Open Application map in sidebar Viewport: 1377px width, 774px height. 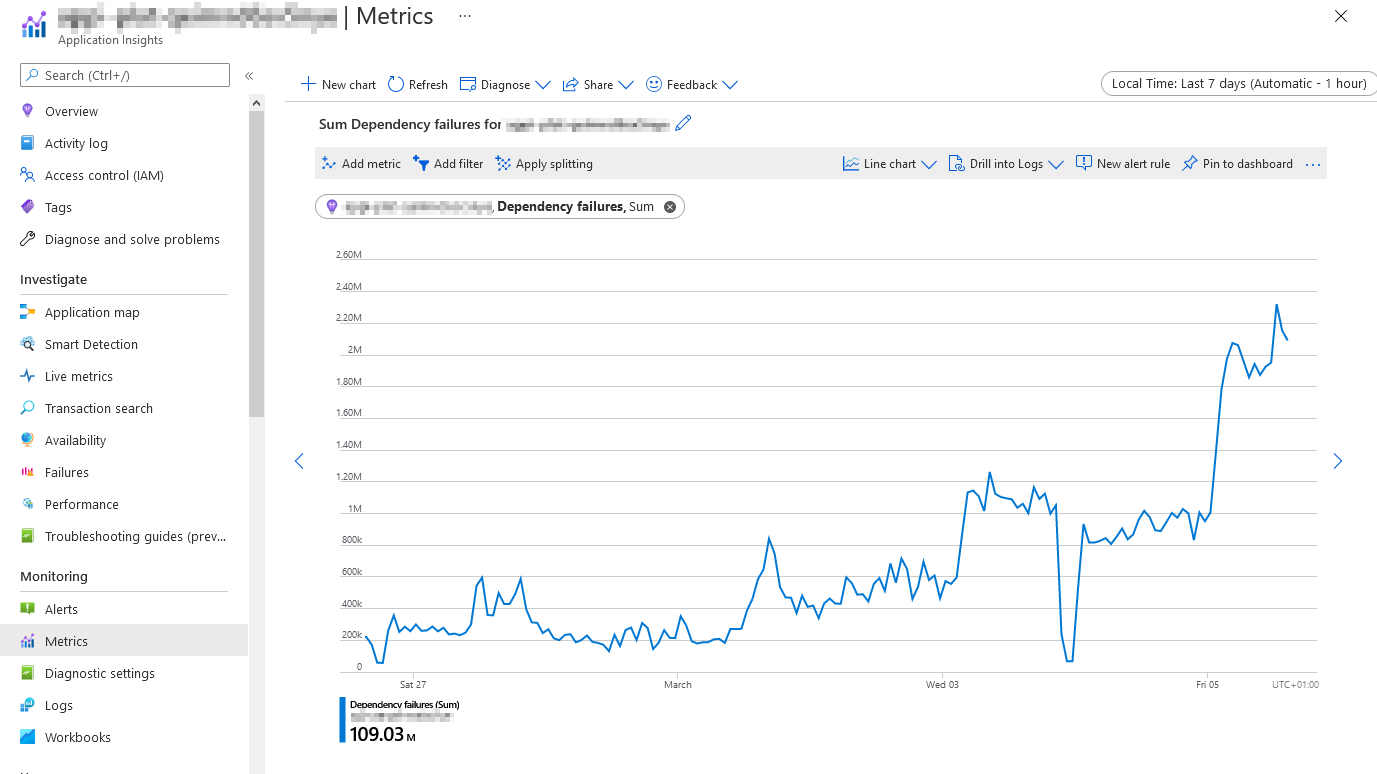pos(92,312)
